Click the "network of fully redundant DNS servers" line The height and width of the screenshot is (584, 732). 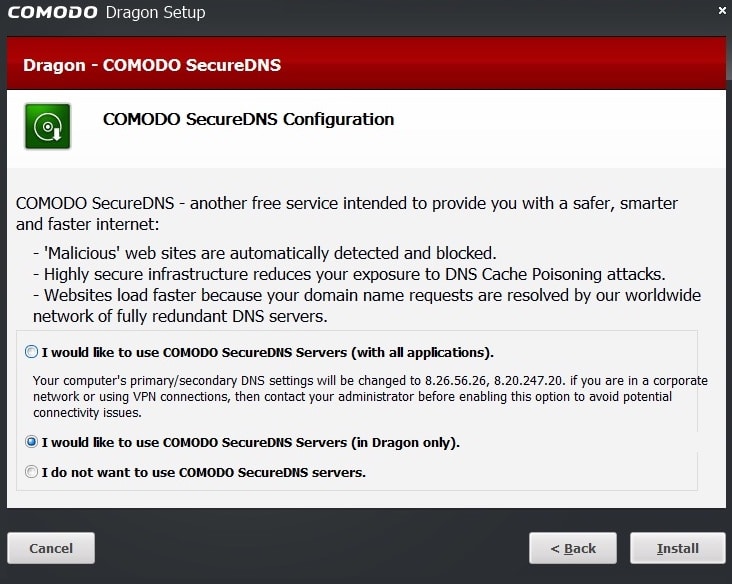coord(180,317)
